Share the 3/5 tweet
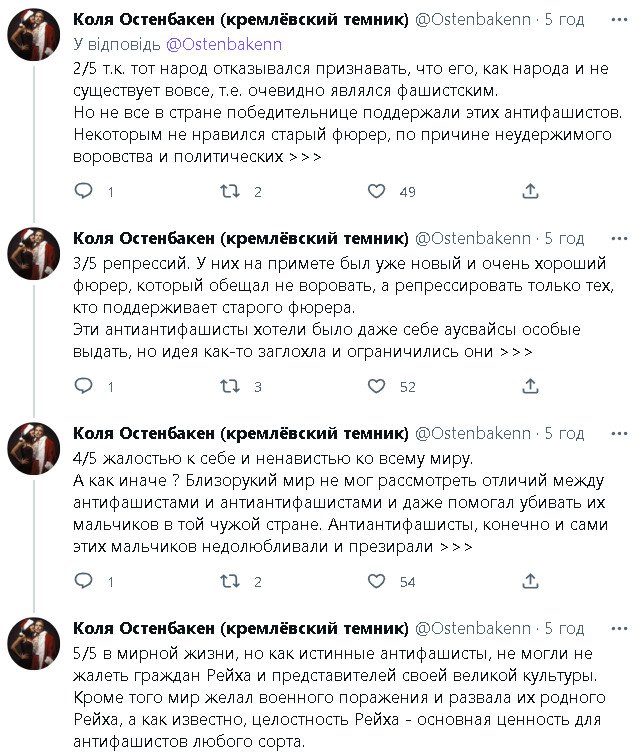This screenshot has height=754, width=642. [x=531, y=386]
